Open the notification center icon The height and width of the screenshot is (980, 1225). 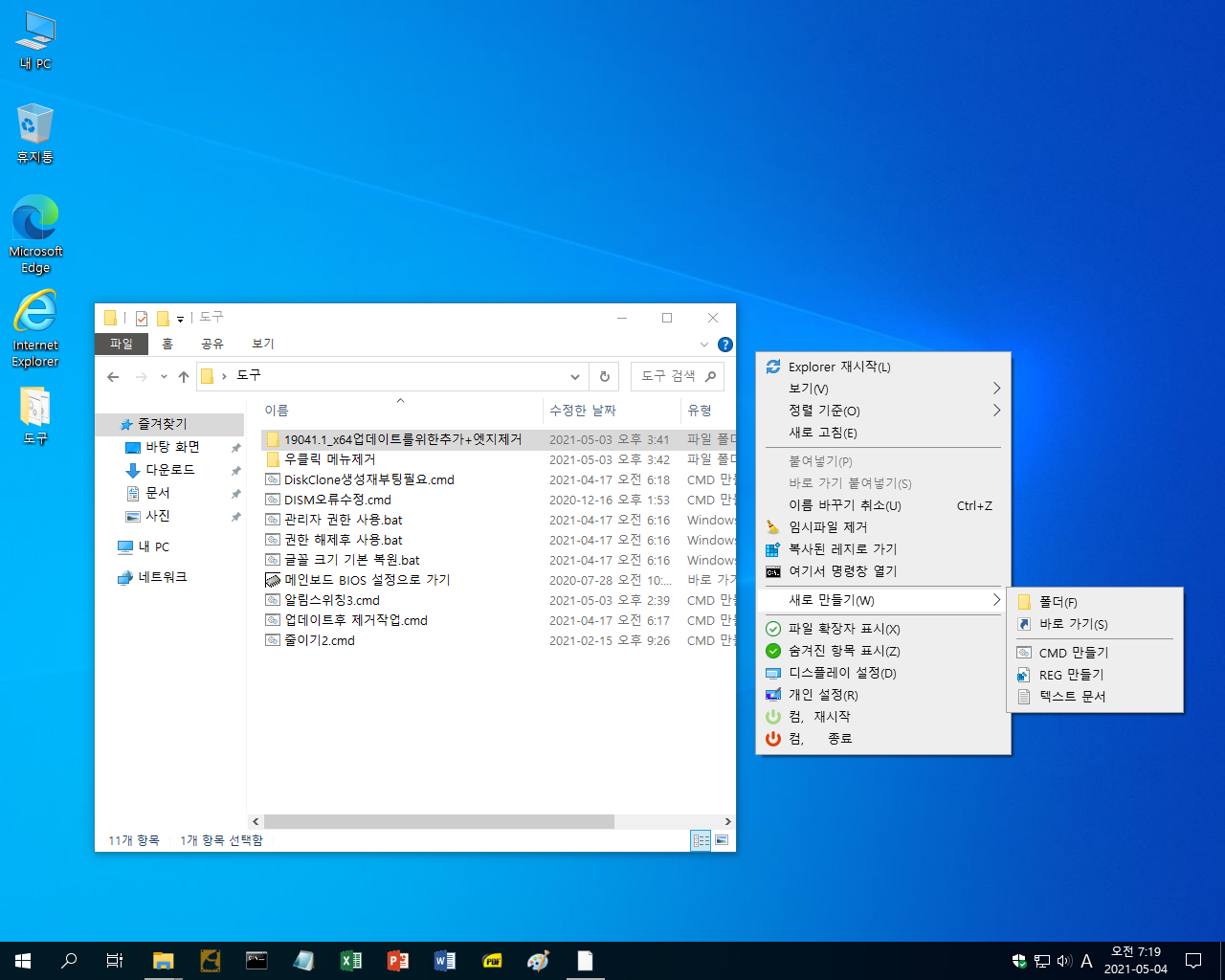(1193, 961)
